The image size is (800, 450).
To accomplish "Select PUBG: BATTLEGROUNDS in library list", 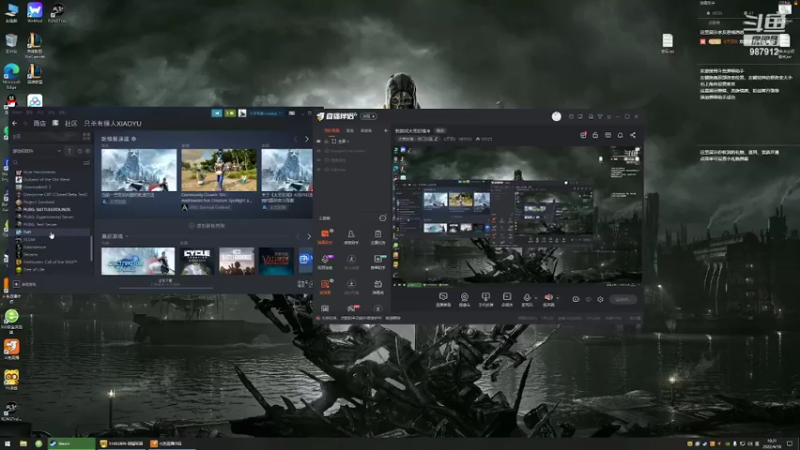I will click(47, 209).
